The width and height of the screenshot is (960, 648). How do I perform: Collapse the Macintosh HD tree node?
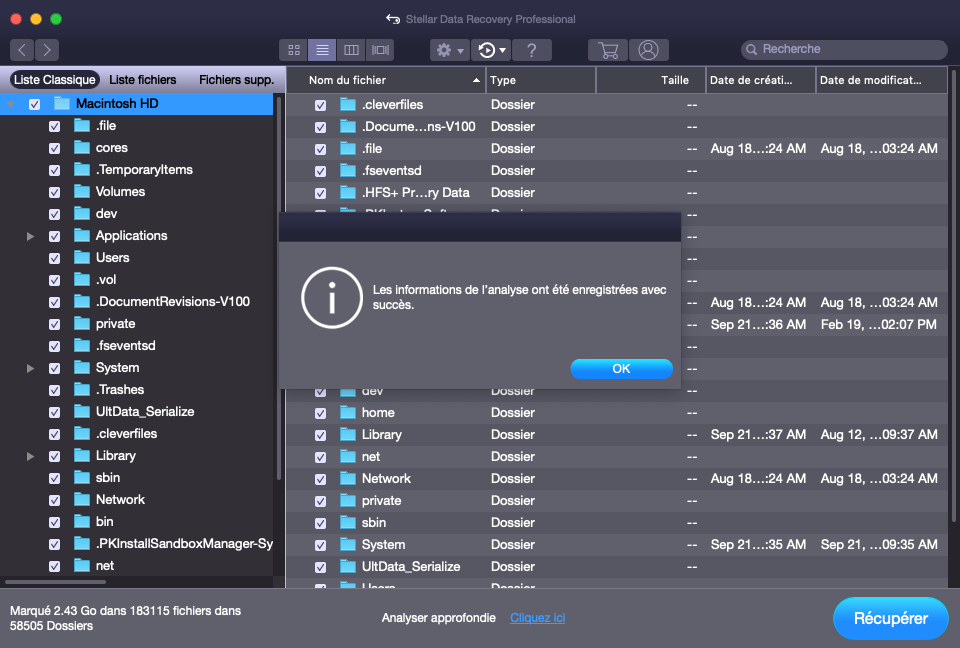(x=10, y=104)
